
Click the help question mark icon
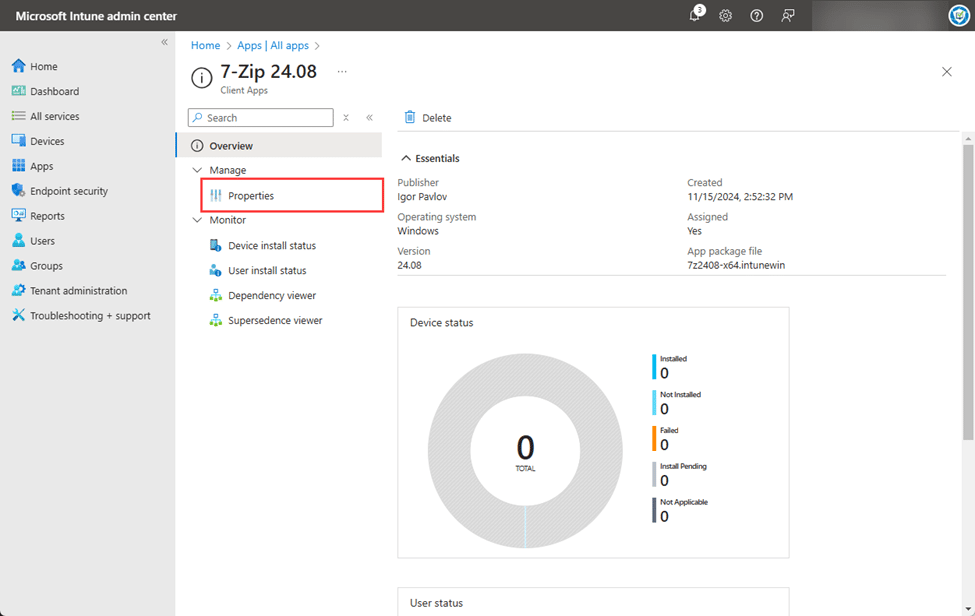click(x=757, y=16)
